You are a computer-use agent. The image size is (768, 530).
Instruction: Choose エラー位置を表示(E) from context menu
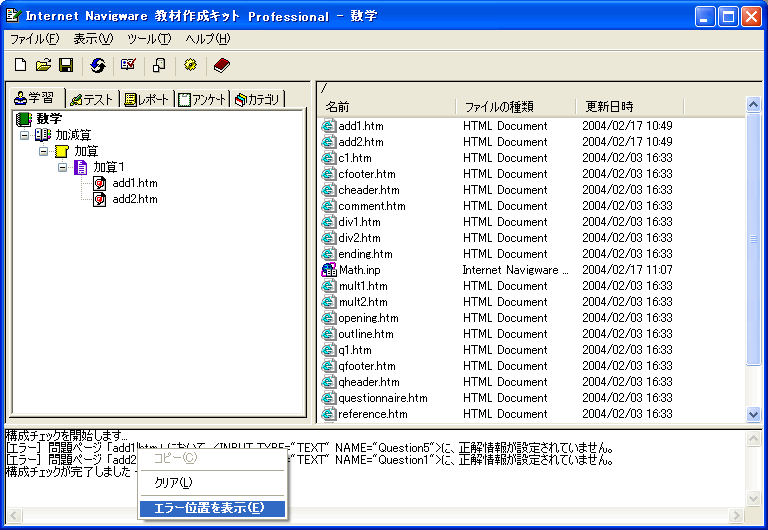click(x=212, y=508)
